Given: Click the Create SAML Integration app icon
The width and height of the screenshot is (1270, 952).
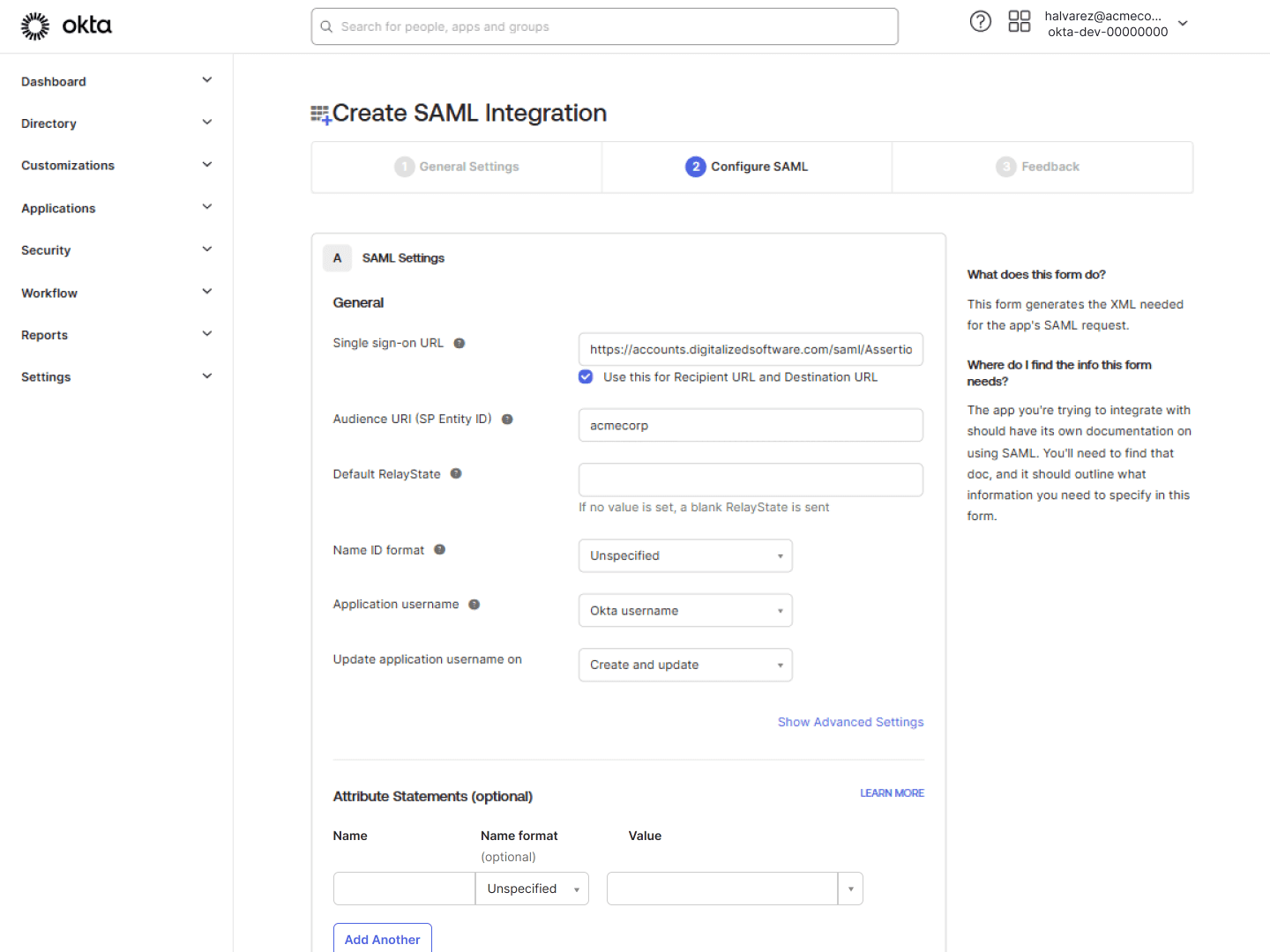Looking at the screenshot, I should pos(321,115).
